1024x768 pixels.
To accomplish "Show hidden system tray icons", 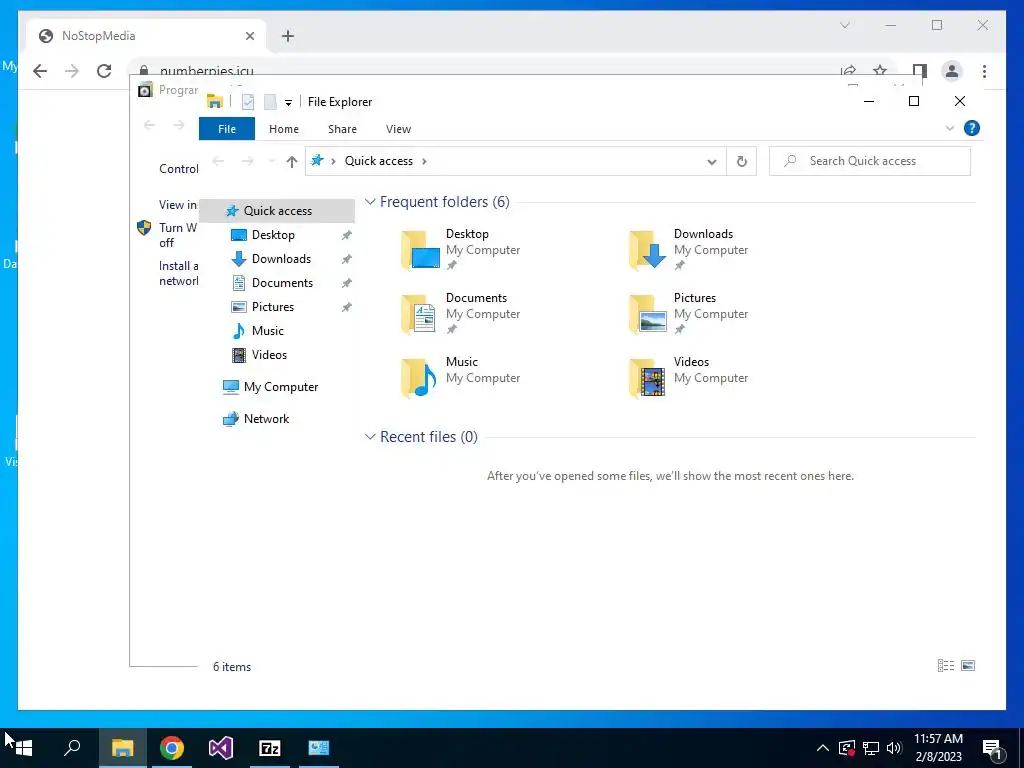I will point(822,748).
